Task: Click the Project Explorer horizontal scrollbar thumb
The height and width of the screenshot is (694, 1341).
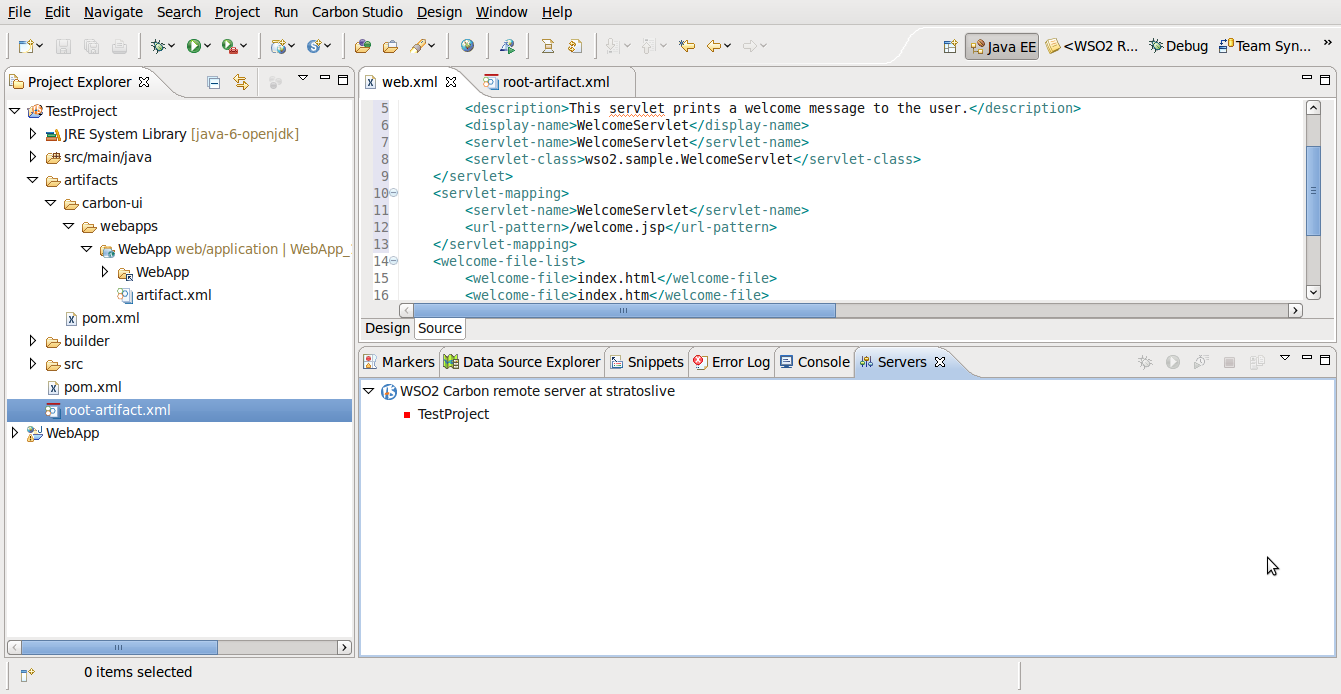Action: [x=119, y=648]
